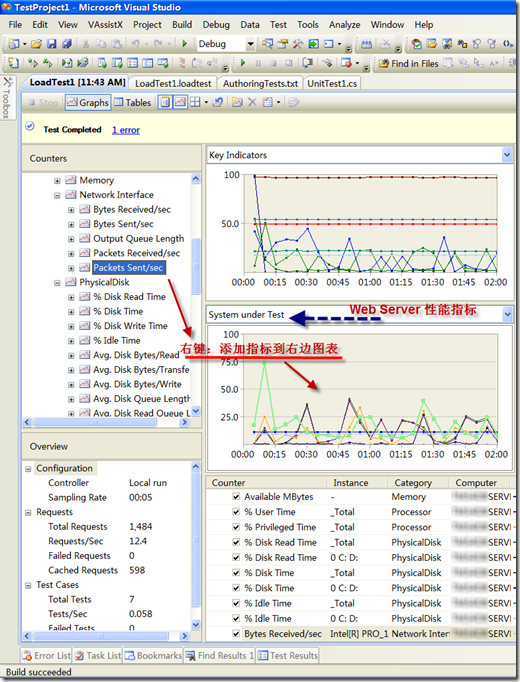The image size is (520, 682).
Task: Click the Add Graph icon
Action: (x=237, y=102)
